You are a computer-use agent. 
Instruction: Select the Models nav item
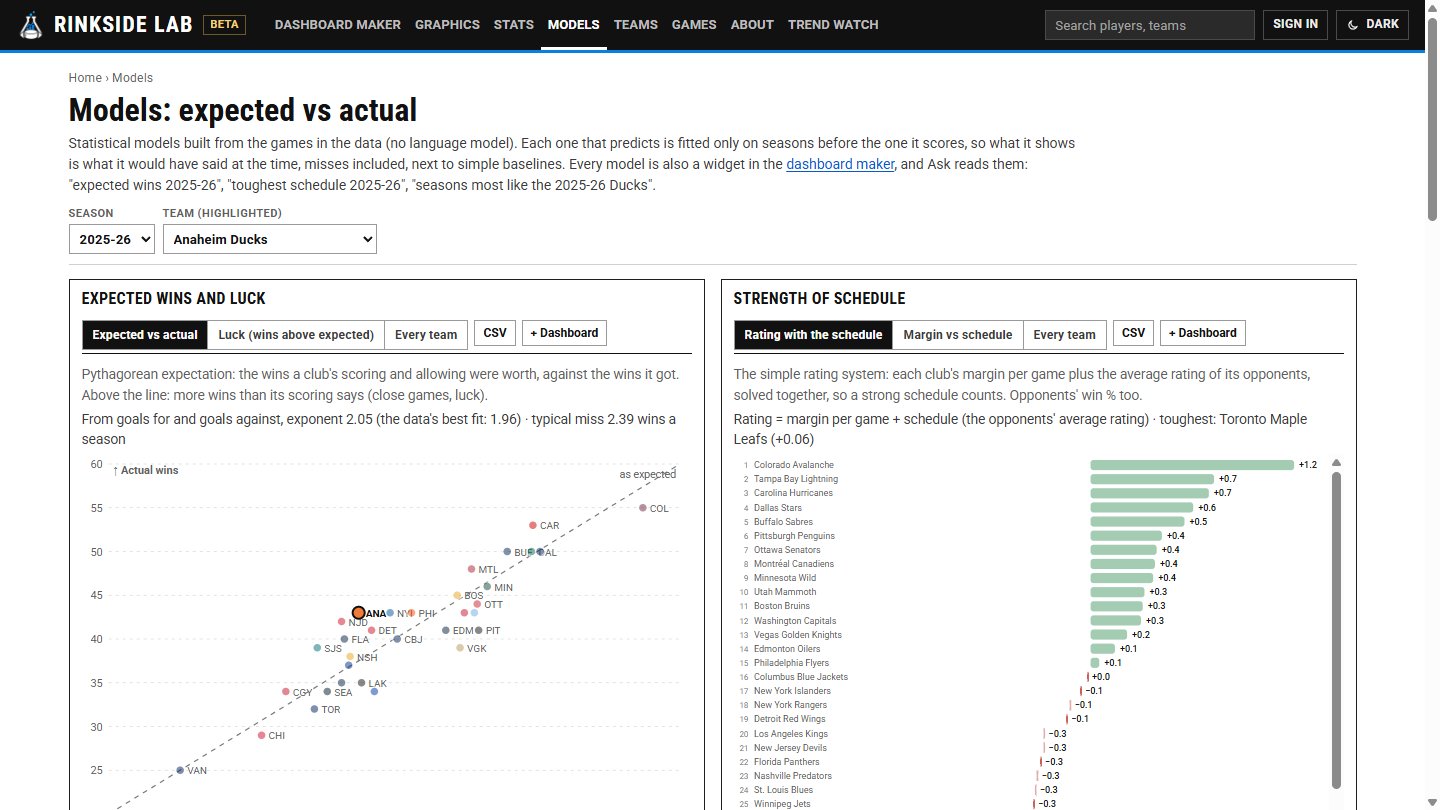click(x=574, y=25)
